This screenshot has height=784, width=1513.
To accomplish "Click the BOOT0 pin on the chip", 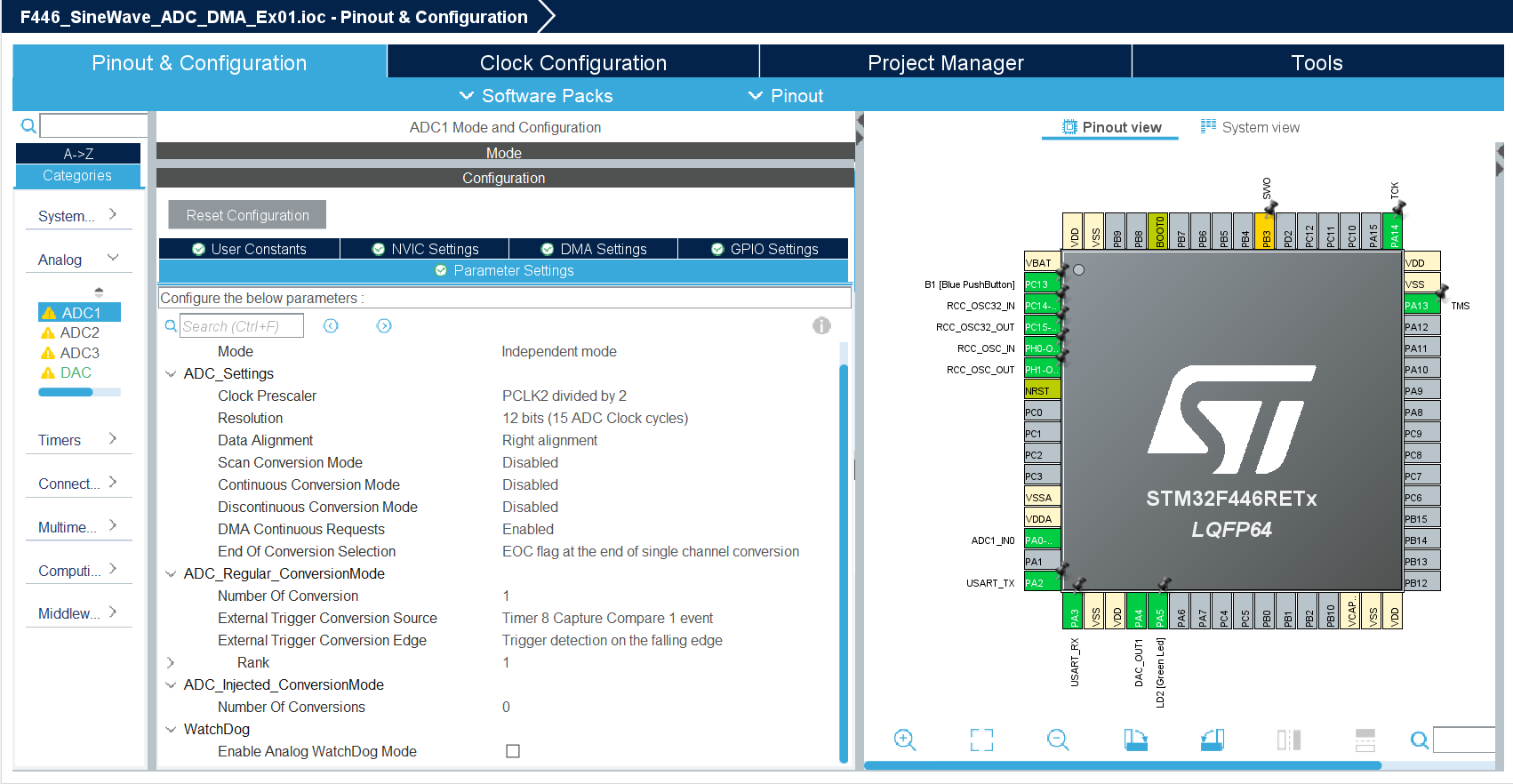I will (x=1159, y=231).
